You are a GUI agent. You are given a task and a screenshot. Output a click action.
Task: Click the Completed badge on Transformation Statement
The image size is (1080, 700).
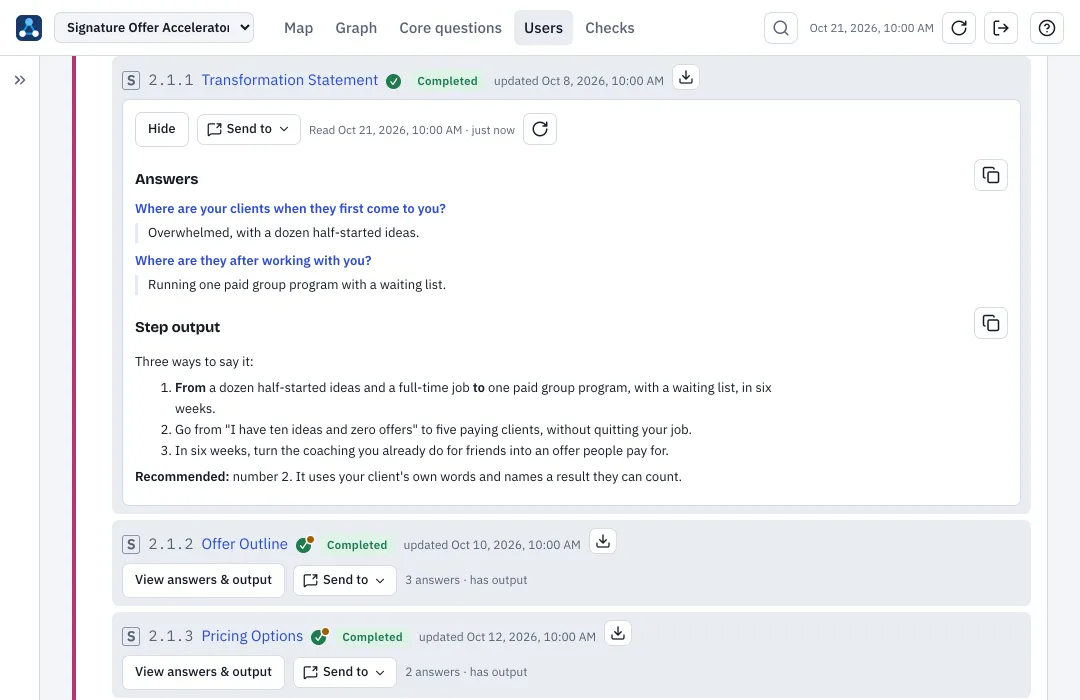coord(447,81)
